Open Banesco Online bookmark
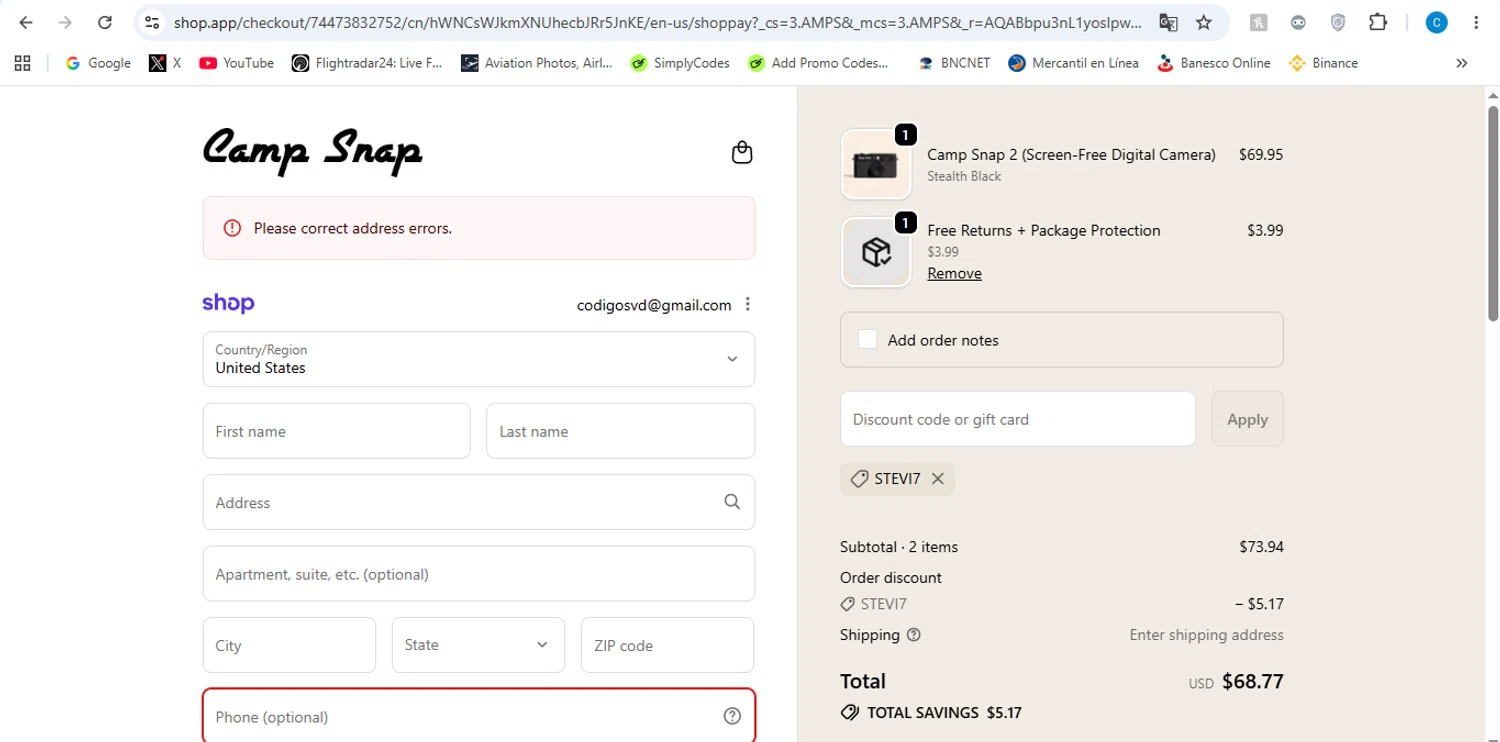The image size is (1500, 742). coord(1213,63)
